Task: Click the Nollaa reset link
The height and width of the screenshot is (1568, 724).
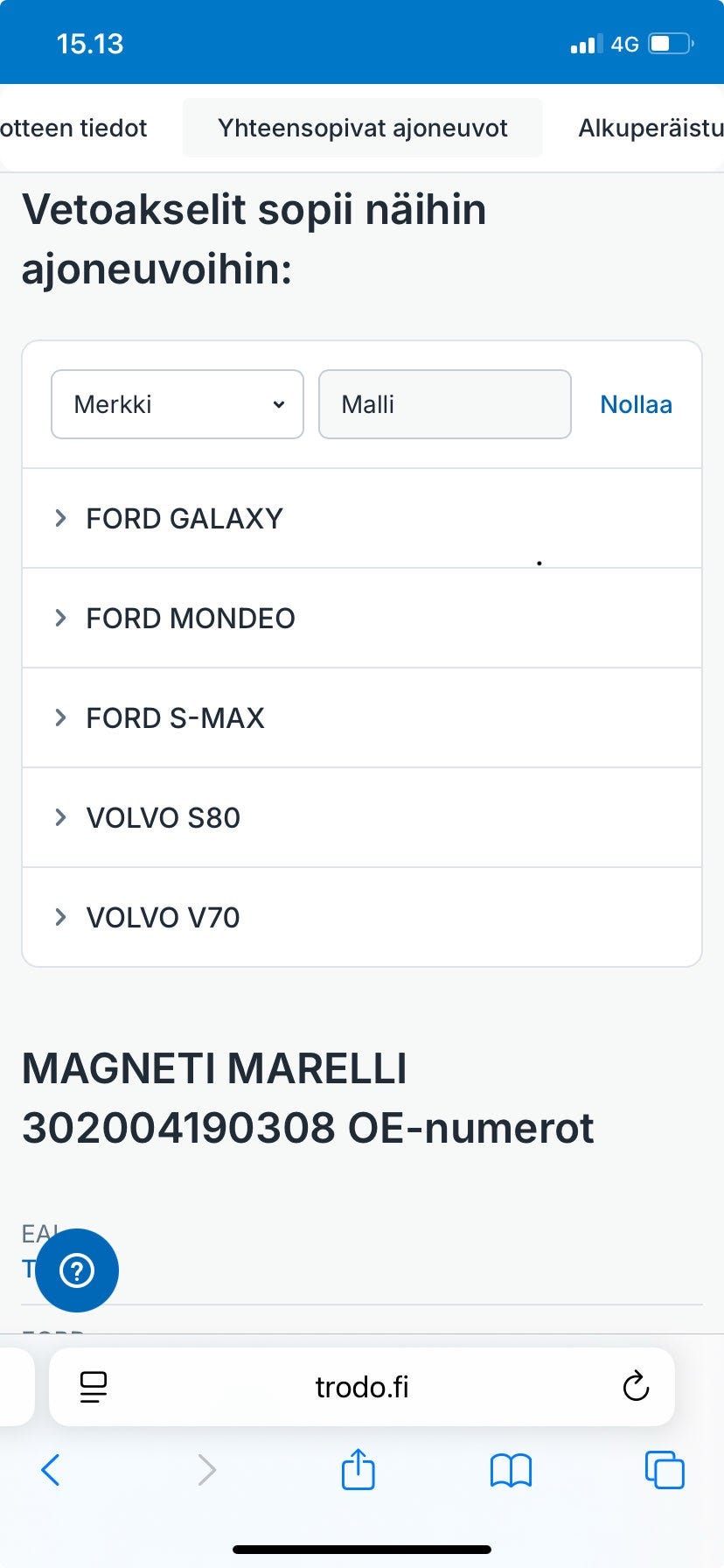Action: point(636,404)
